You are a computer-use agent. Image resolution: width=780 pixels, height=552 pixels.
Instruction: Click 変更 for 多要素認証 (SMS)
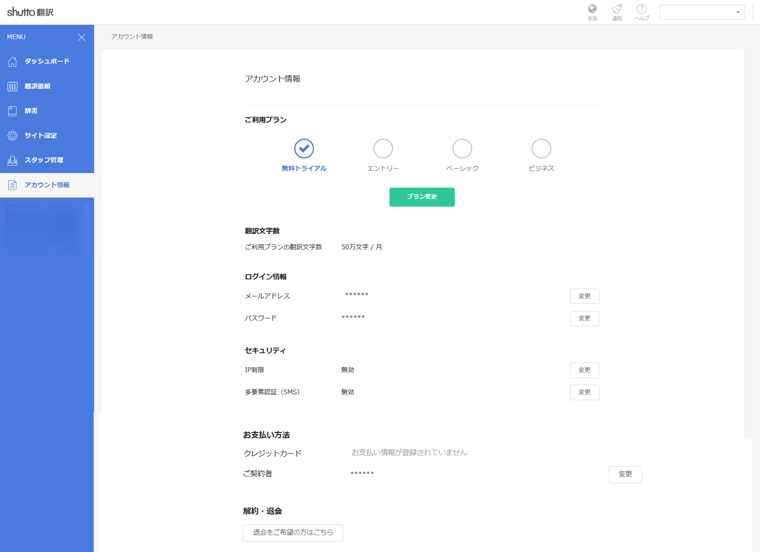coord(585,392)
